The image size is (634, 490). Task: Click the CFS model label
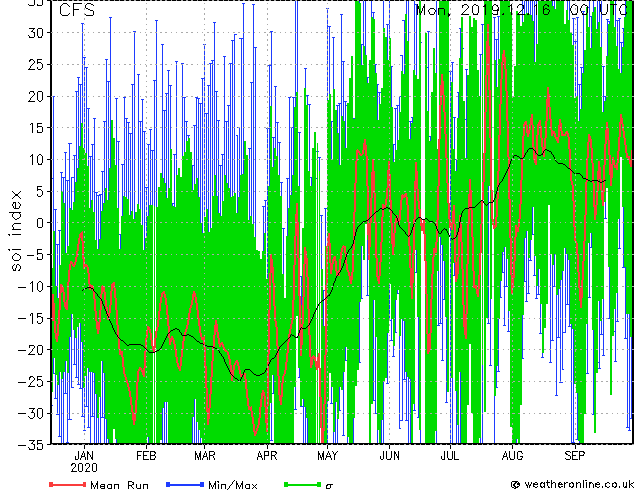(x=77, y=10)
